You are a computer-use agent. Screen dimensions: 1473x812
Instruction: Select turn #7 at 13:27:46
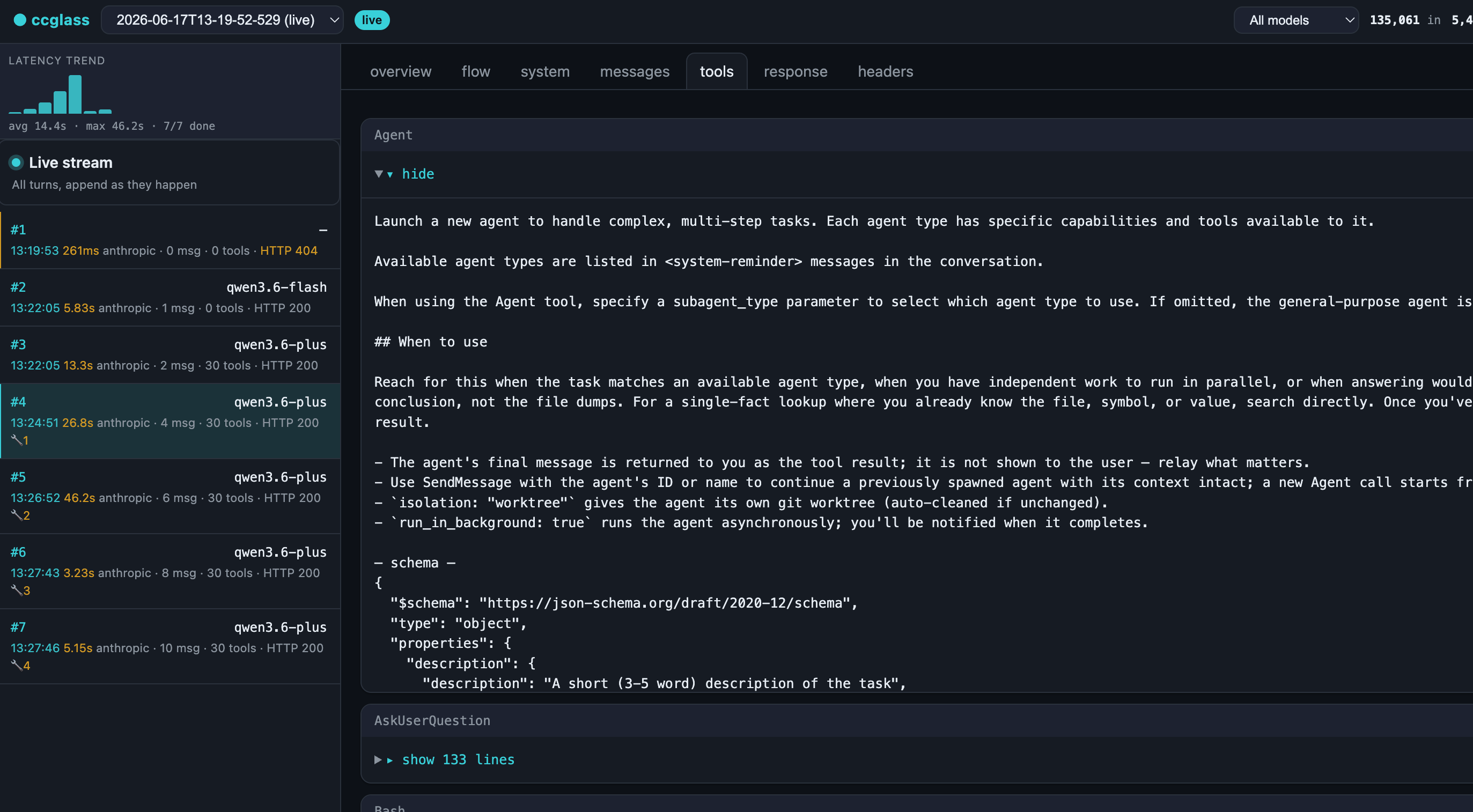click(x=170, y=646)
